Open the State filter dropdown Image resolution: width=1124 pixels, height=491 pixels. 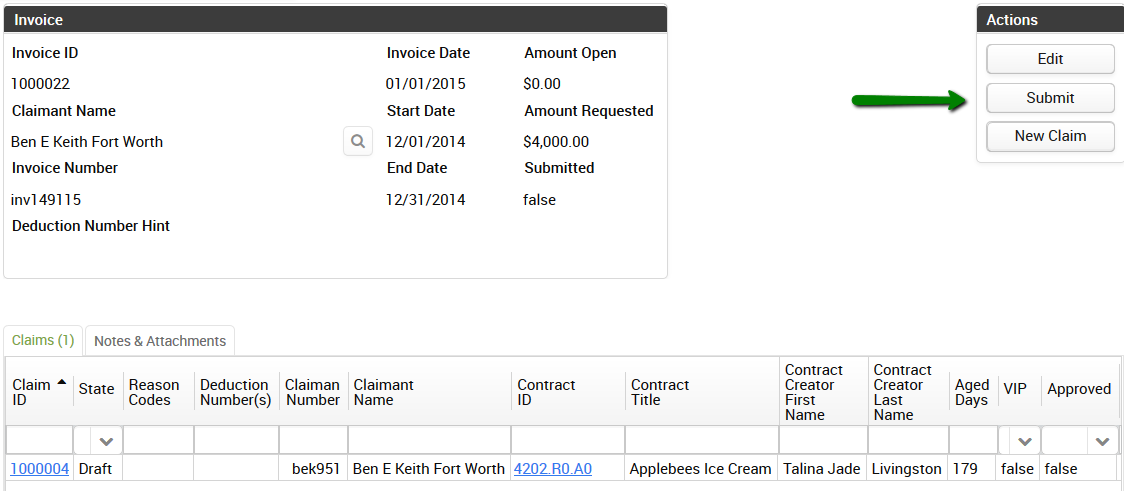pos(106,441)
